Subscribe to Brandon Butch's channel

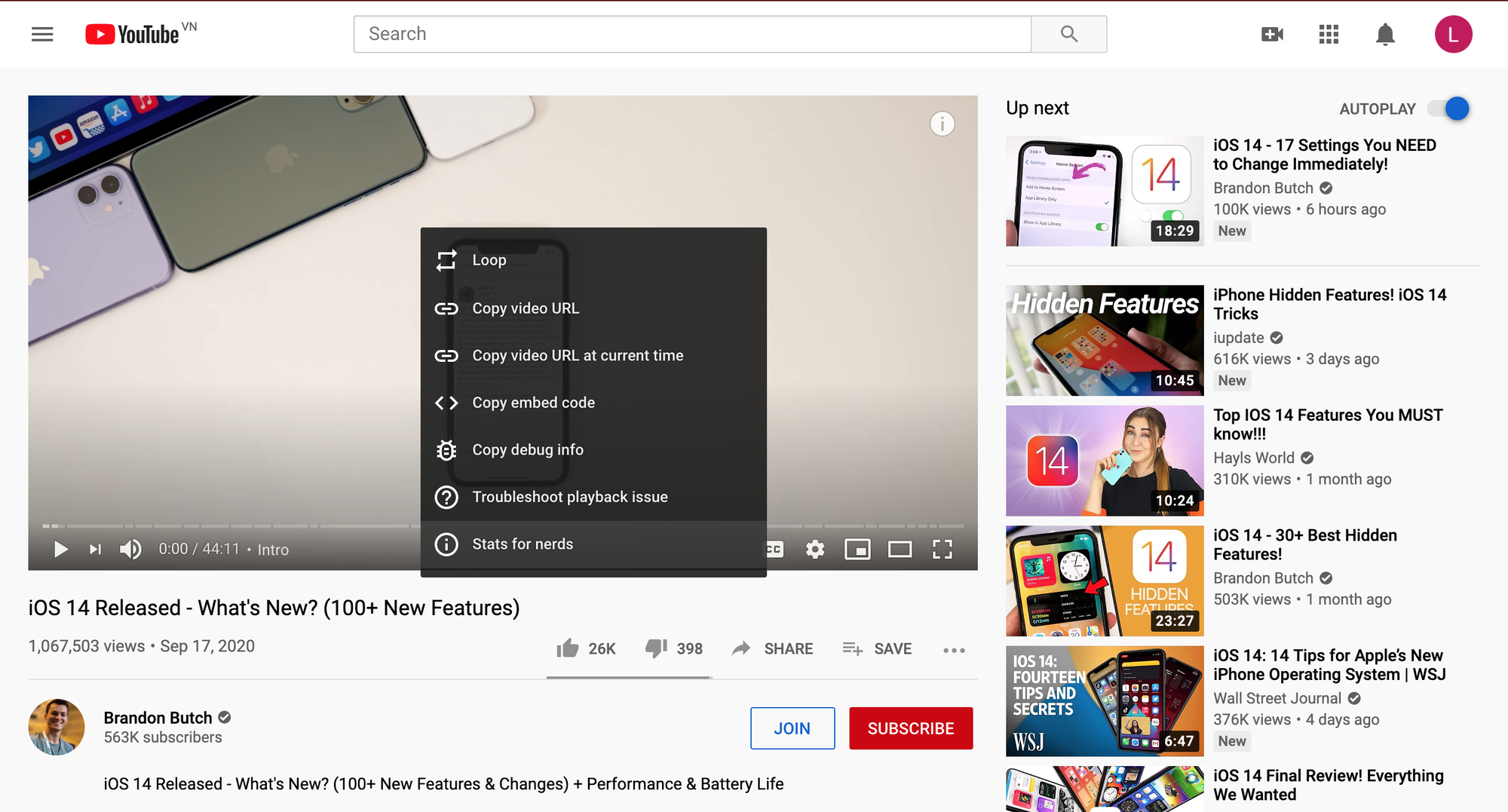911,728
